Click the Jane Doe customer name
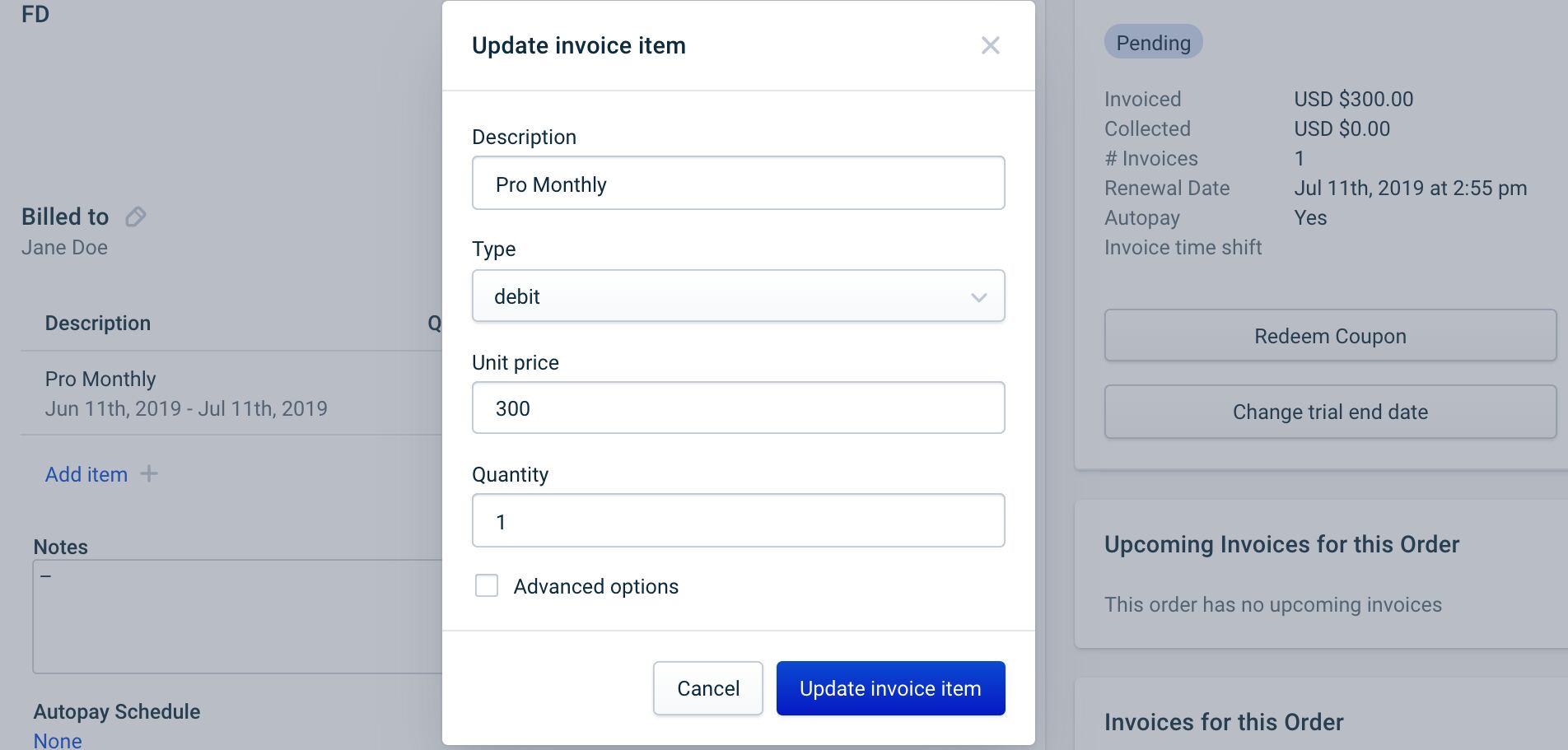The width and height of the screenshot is (1568, 750). (x=64, y=248)
